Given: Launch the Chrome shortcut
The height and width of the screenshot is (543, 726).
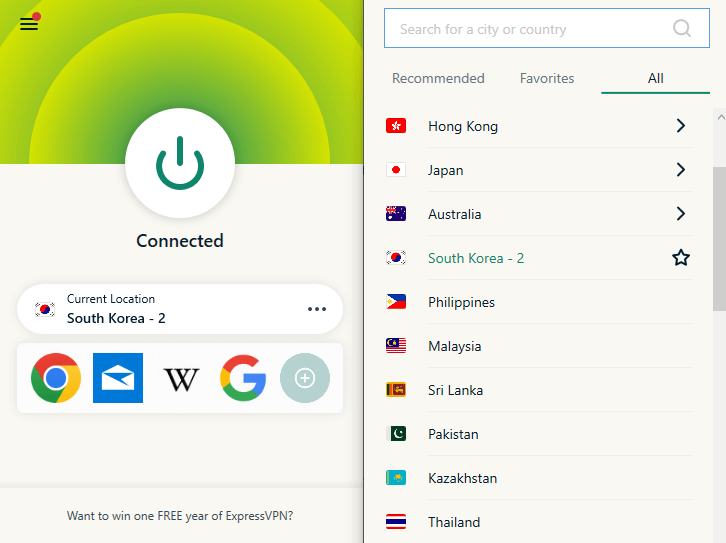Looking at the screenshot, I should click(x=56, y=378).
